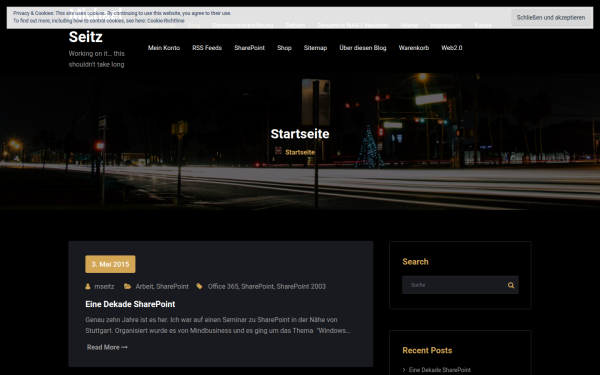Screen dimensions: 600x375
Task: Click the author user icon beside mseitz
Action: (x=88, y=286)
